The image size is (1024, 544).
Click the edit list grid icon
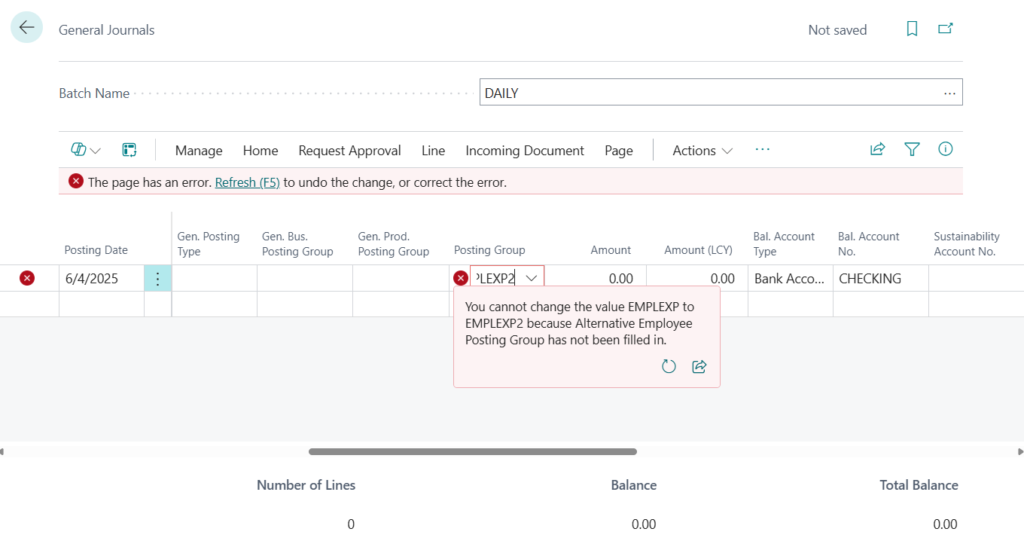[129, 150]
